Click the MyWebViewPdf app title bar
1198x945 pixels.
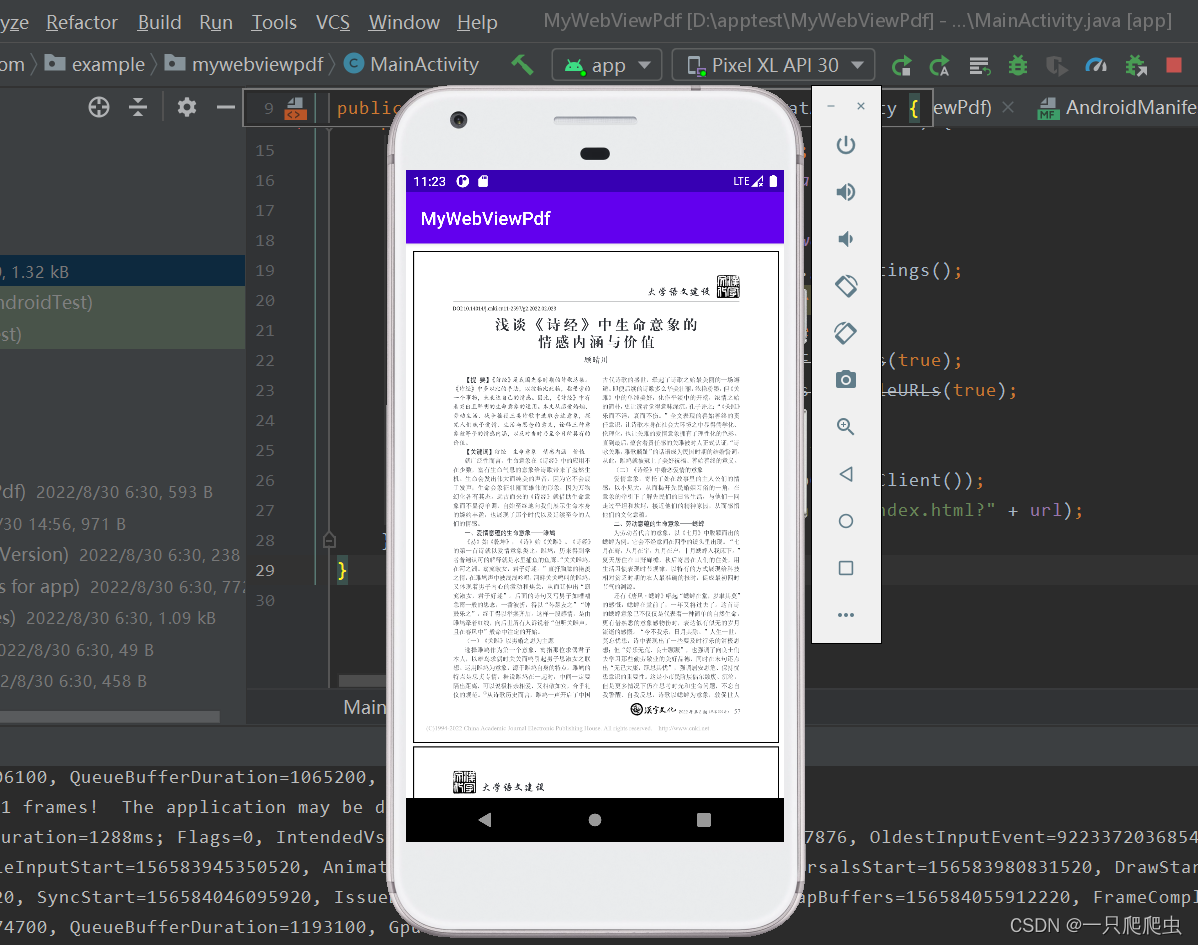(594, 218)
